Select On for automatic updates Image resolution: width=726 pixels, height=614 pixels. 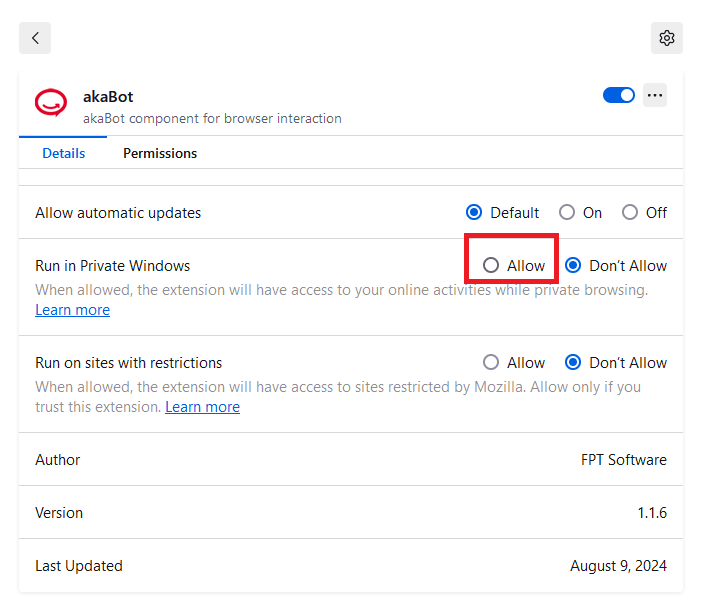567,213
